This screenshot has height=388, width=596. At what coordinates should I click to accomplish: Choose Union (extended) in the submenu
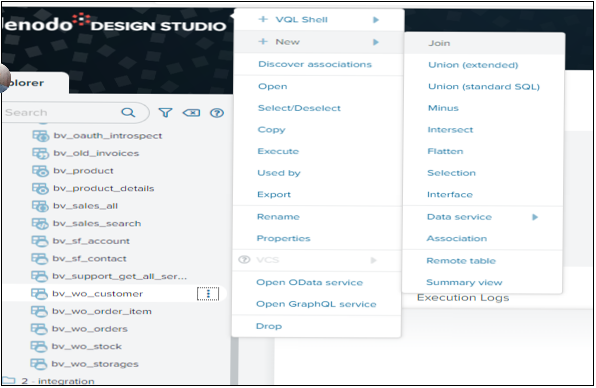click(x=473, y=65)
